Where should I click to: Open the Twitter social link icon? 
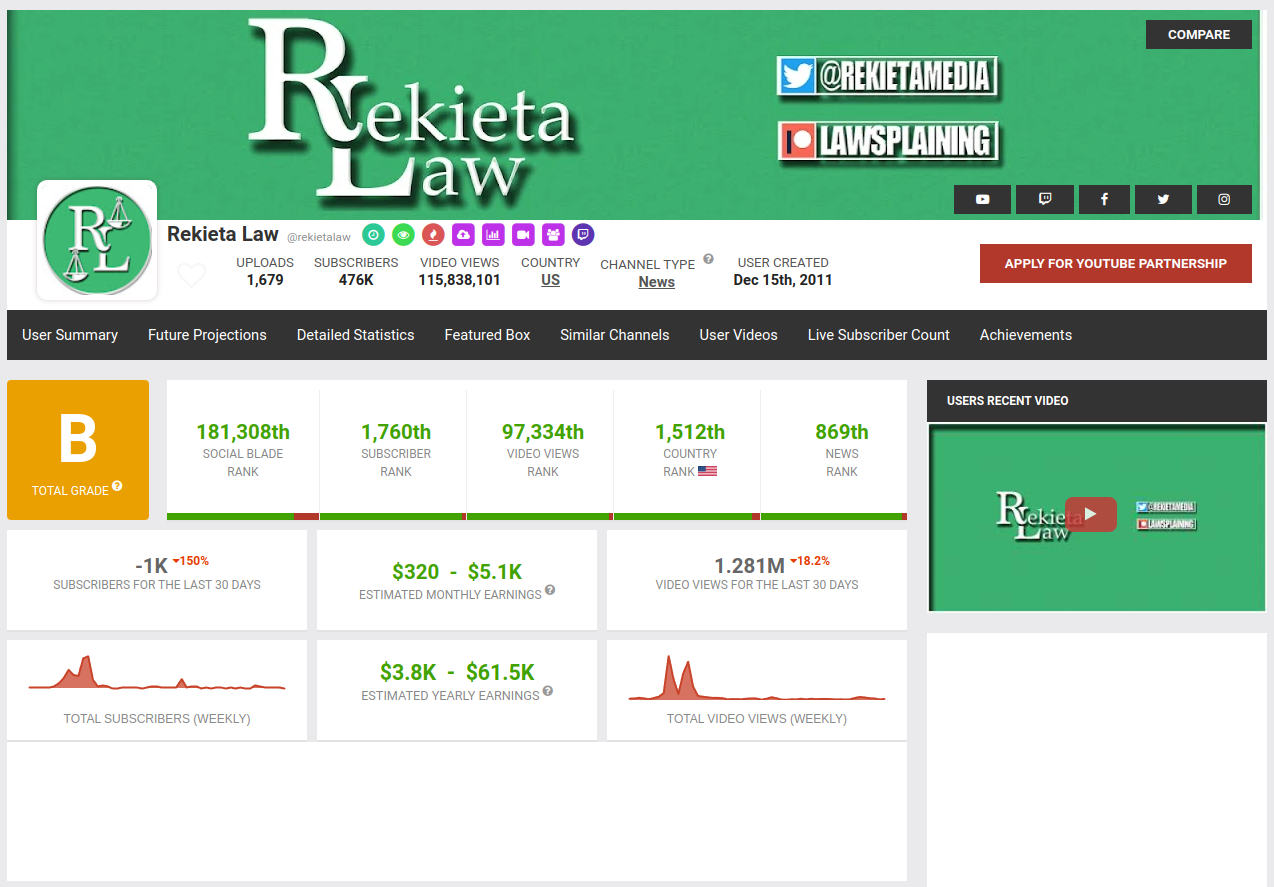coord(1163,199)
